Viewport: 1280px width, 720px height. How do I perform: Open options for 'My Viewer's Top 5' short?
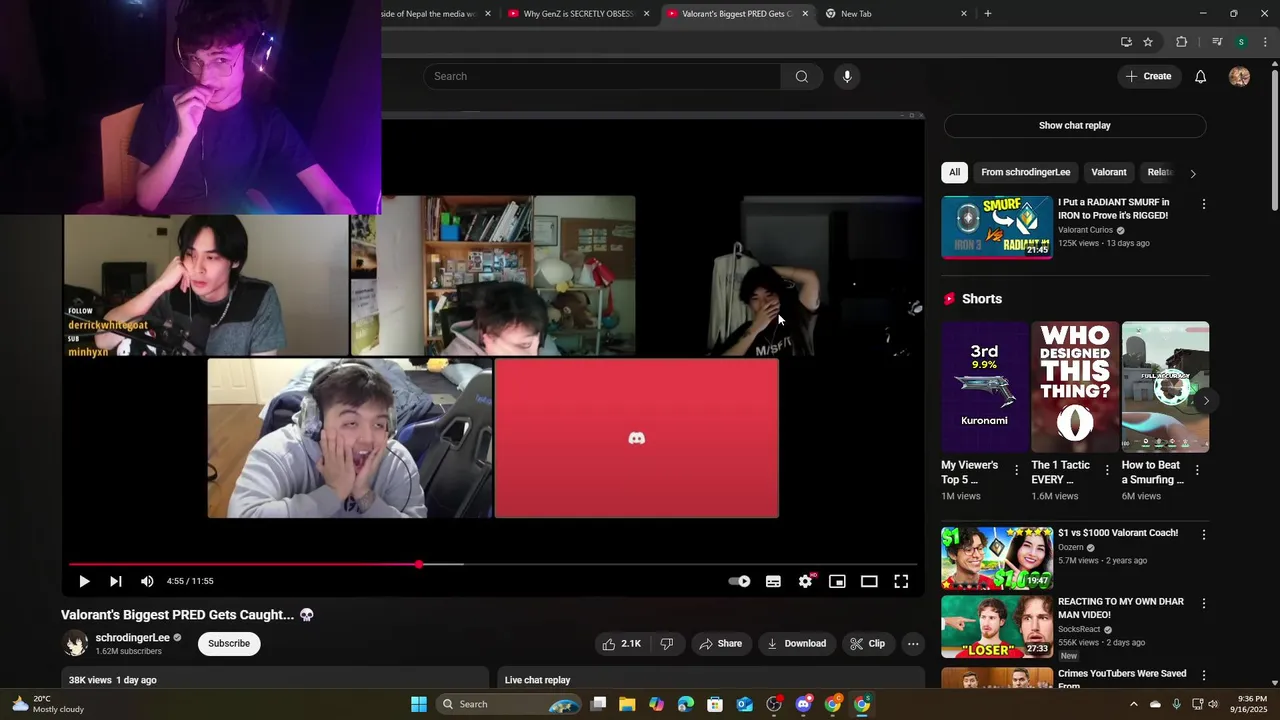pyautogui.click(x=1017, y=469)
